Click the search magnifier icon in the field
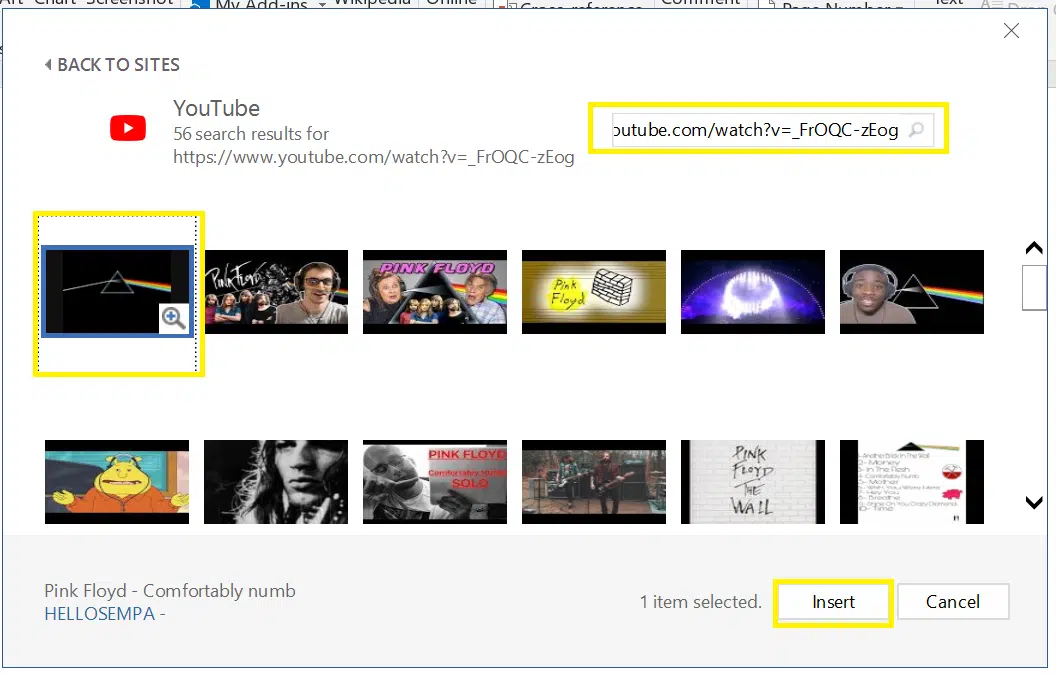The image size is (1056, 675). pos(916,129)
